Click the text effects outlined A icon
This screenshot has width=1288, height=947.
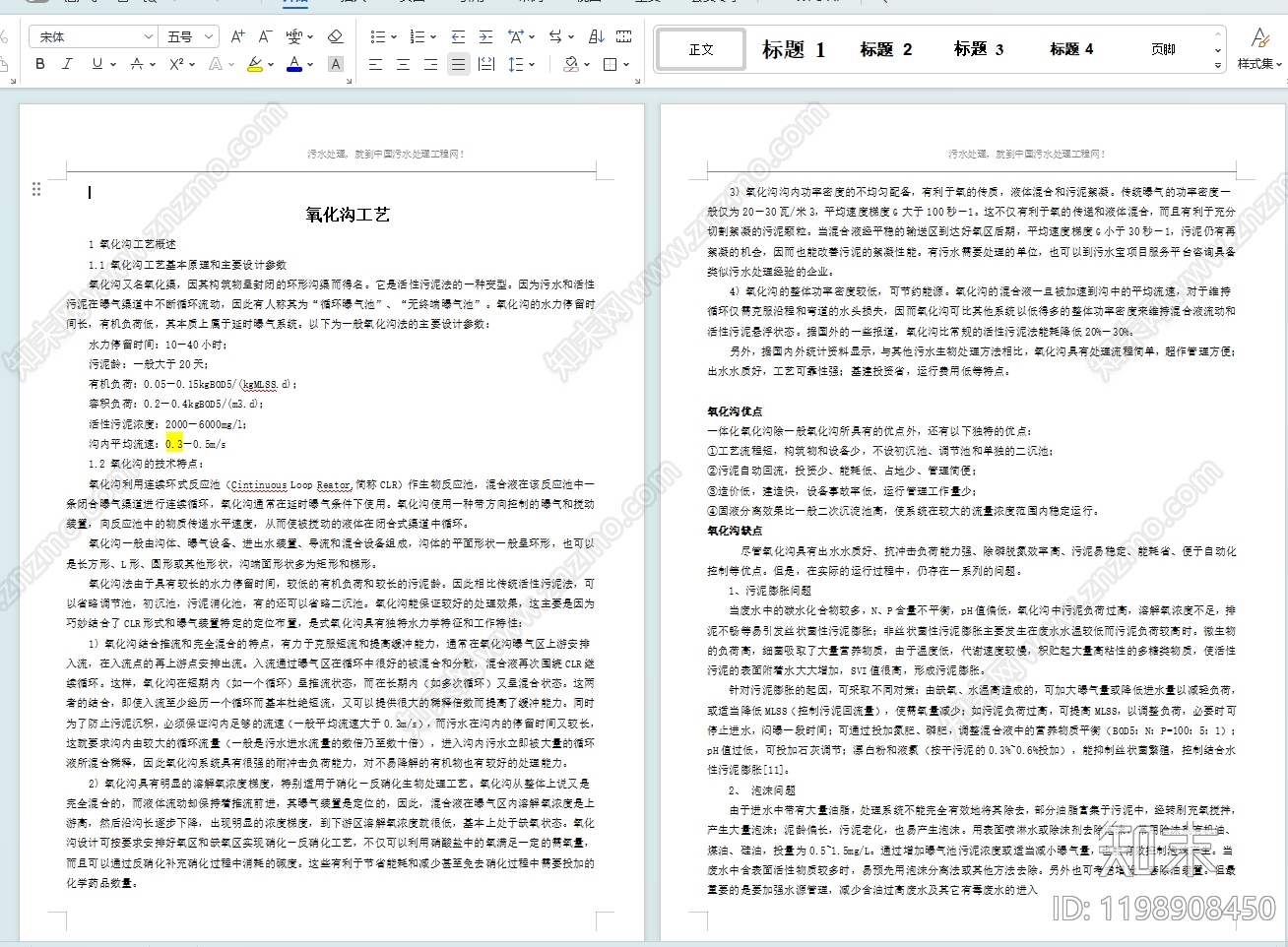point(216,64)
